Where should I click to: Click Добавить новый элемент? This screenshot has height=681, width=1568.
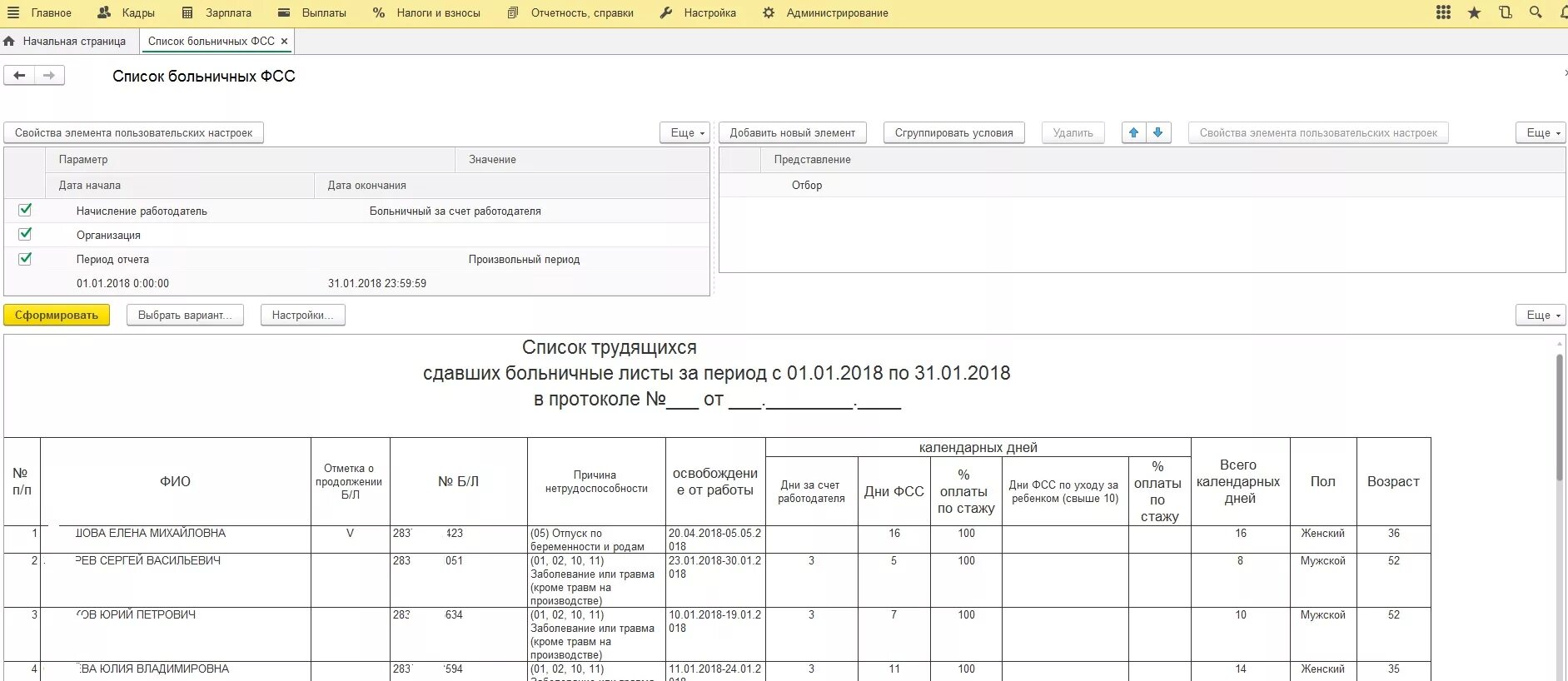[792, 132]
